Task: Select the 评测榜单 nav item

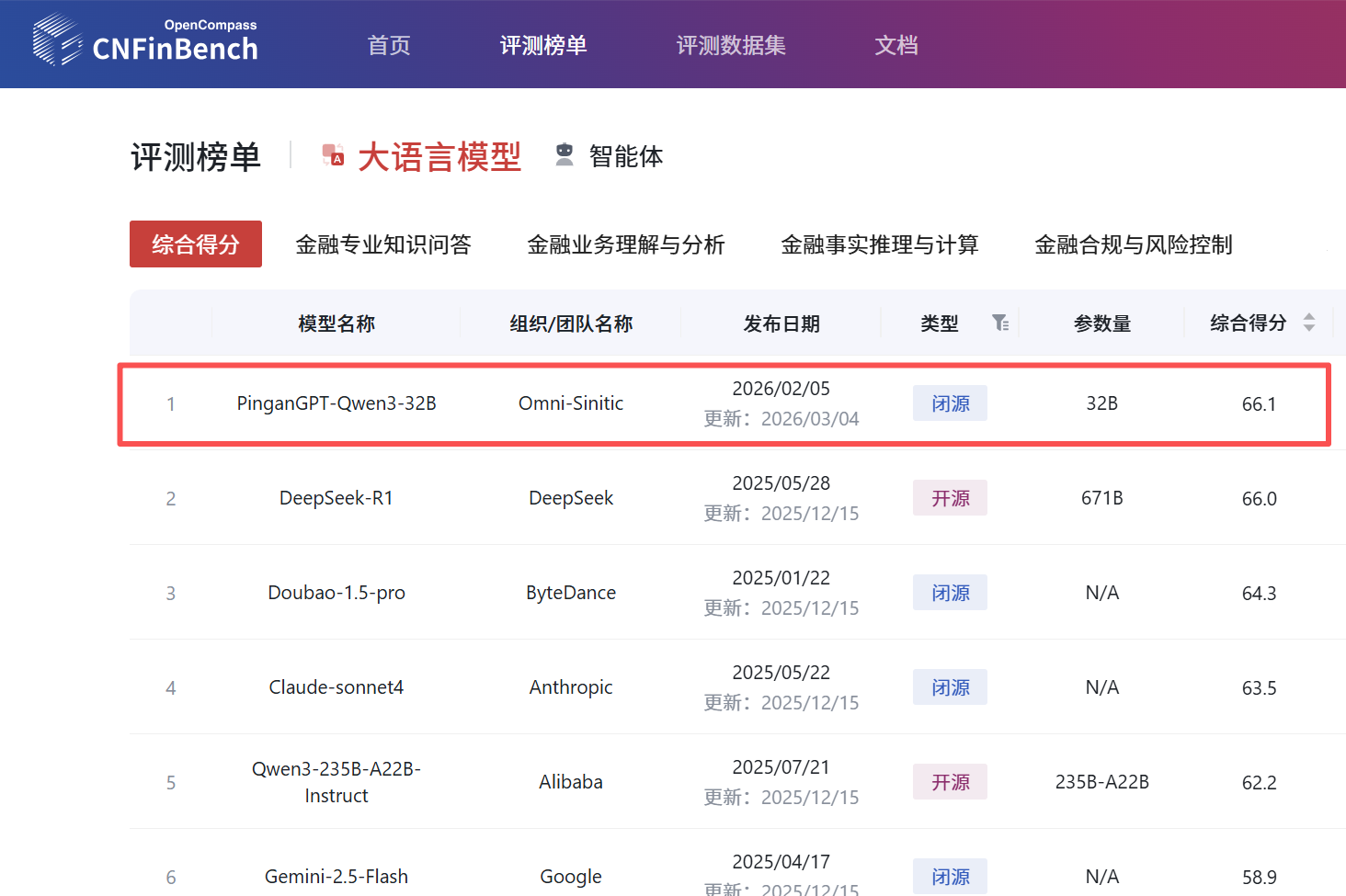Action: click(x=543, y=45)
